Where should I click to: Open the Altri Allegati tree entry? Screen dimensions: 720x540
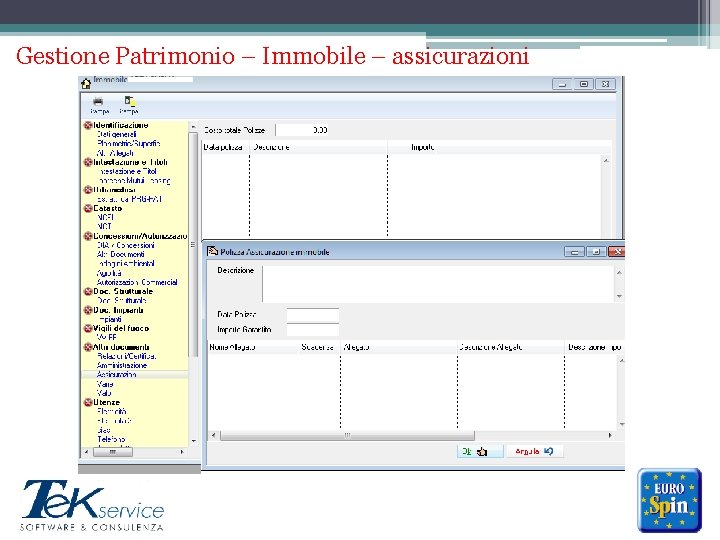(x=115, y=153)
